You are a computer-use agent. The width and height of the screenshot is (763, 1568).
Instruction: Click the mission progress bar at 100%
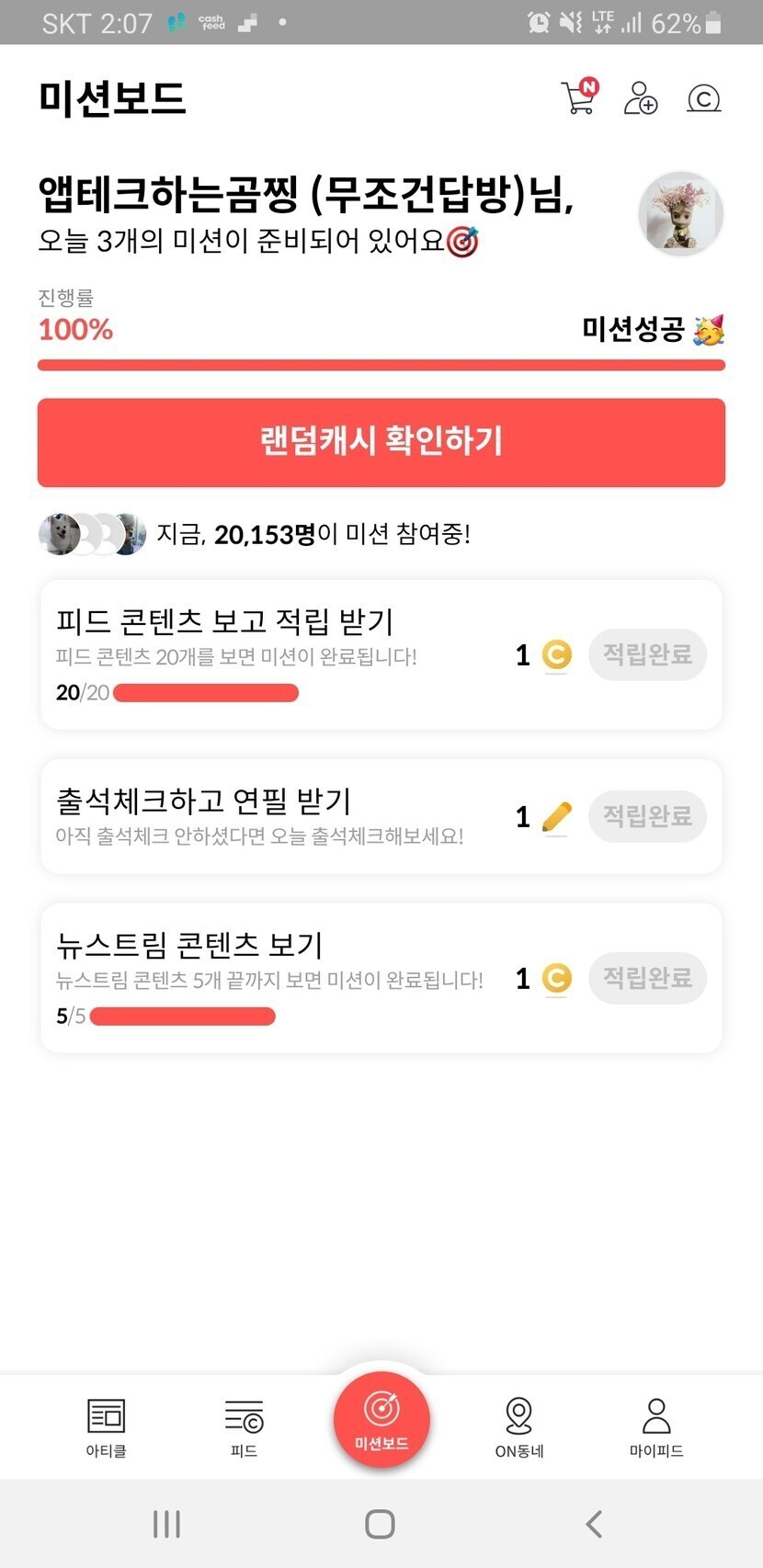pos(381,365)
